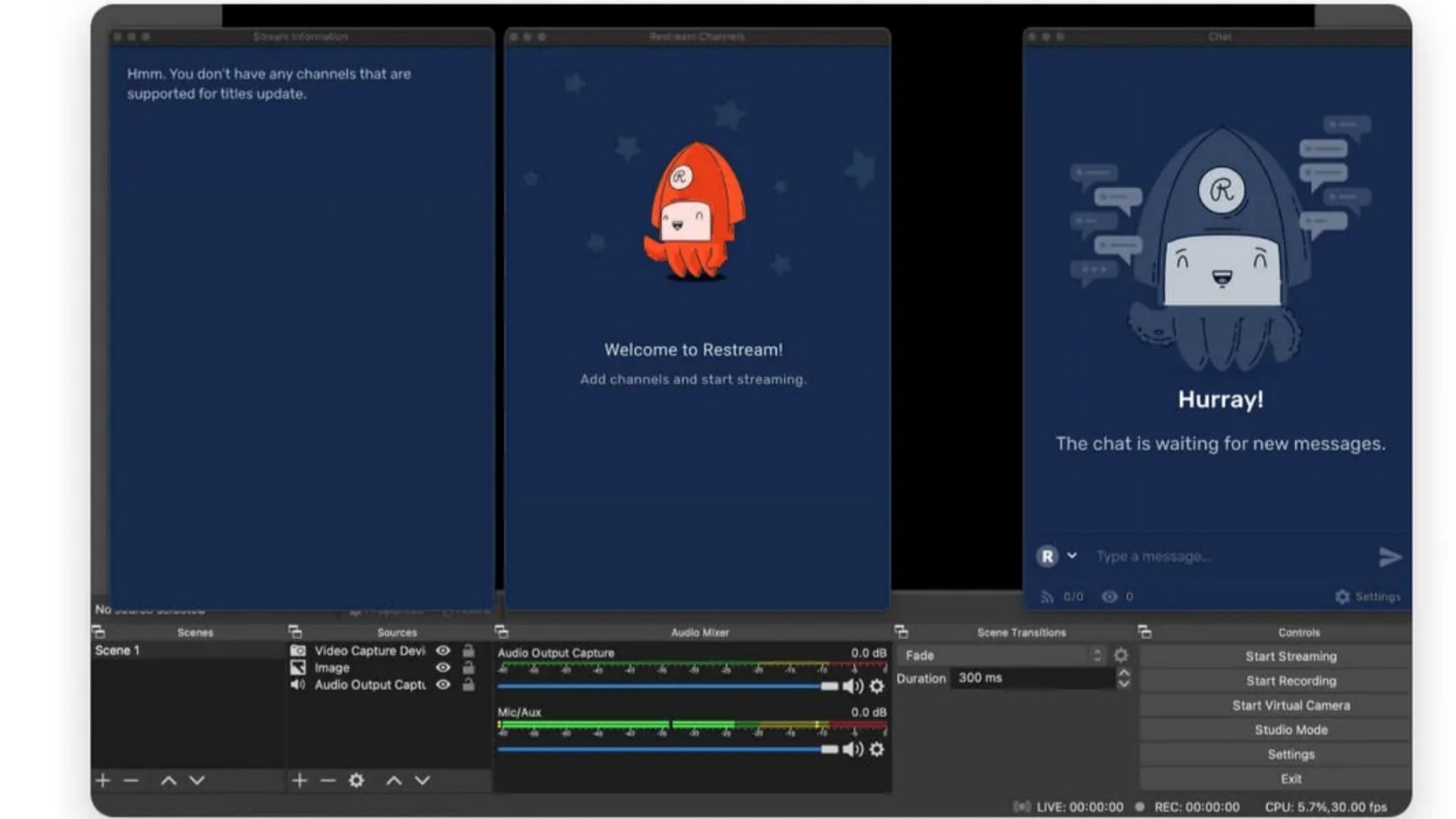The image size is (1456, 819).
Task: Open Mic/Aux advanced options gear icon
Action: [x=877, y=748]
